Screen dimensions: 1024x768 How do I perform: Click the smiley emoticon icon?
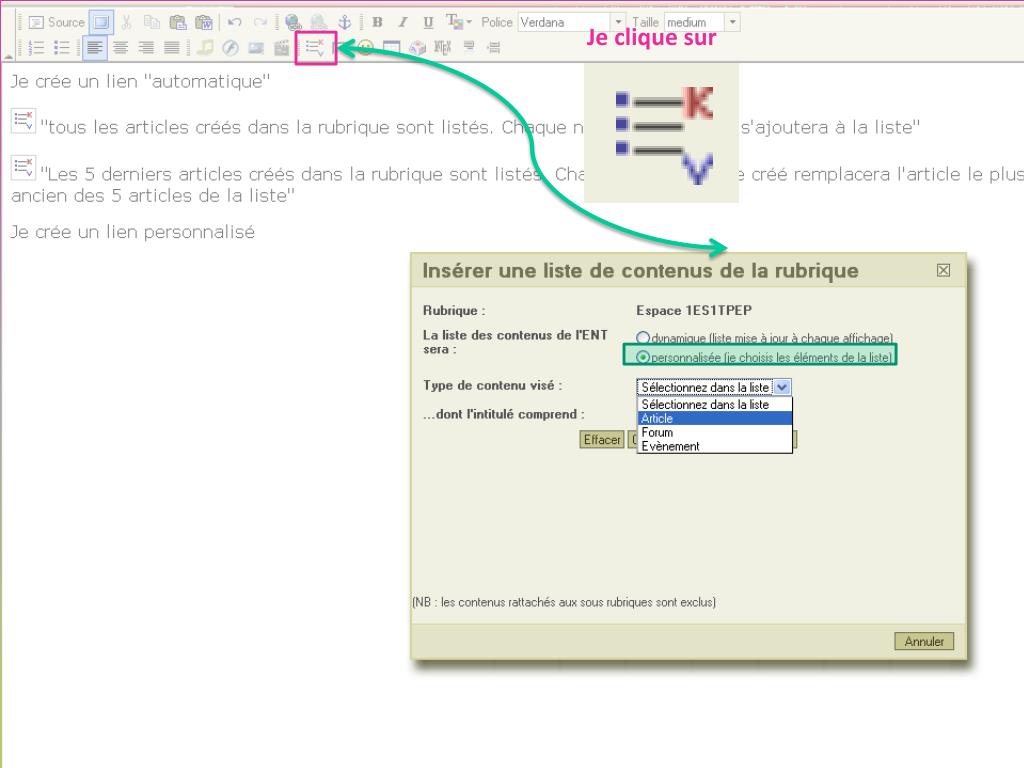pyautogui.click(x=366, y=48)
